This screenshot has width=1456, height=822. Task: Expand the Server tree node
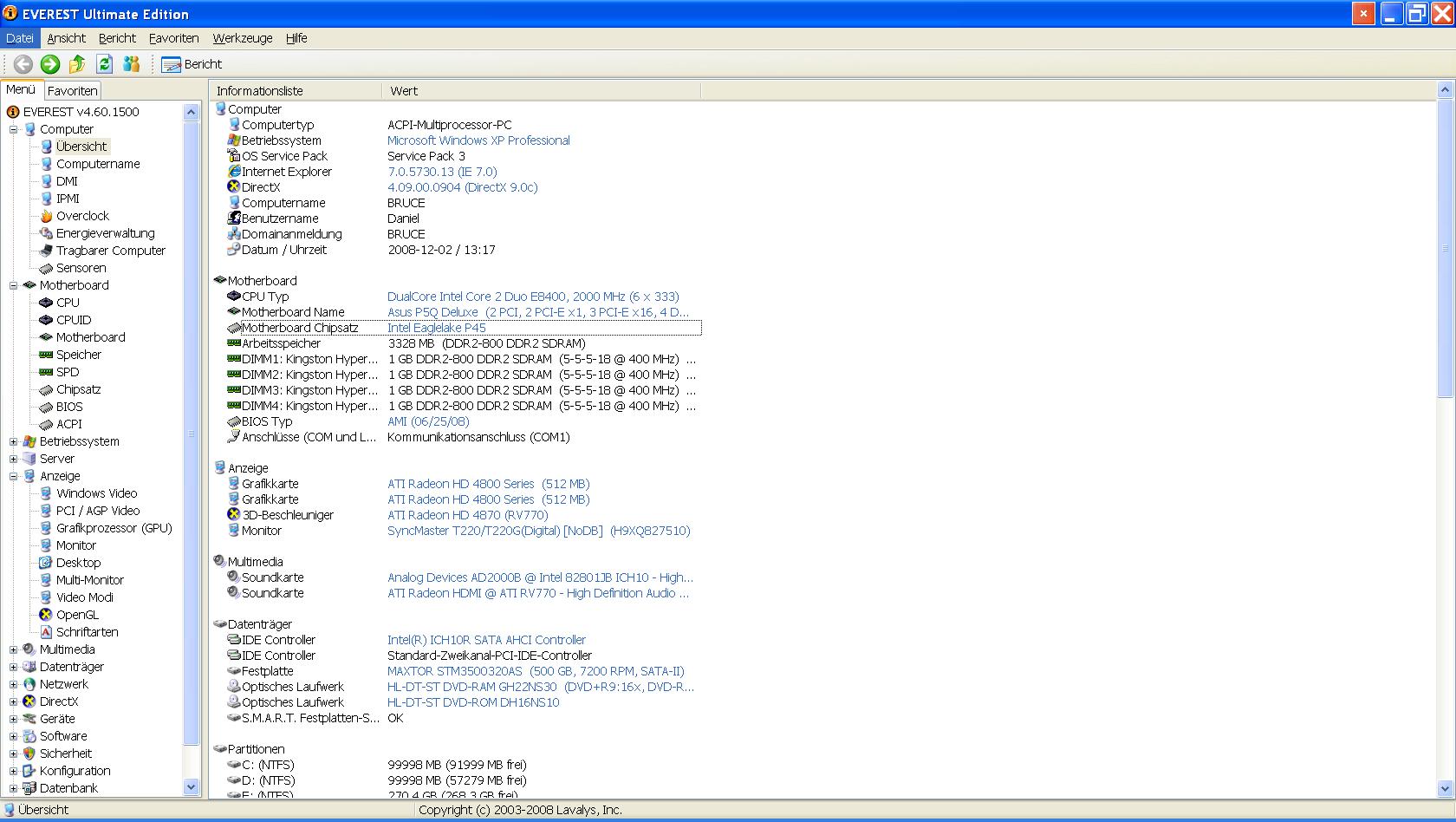(13, 459)
